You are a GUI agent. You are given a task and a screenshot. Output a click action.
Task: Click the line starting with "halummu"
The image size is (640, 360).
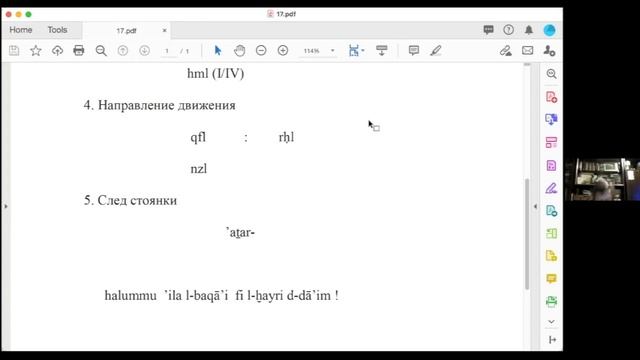222,296
